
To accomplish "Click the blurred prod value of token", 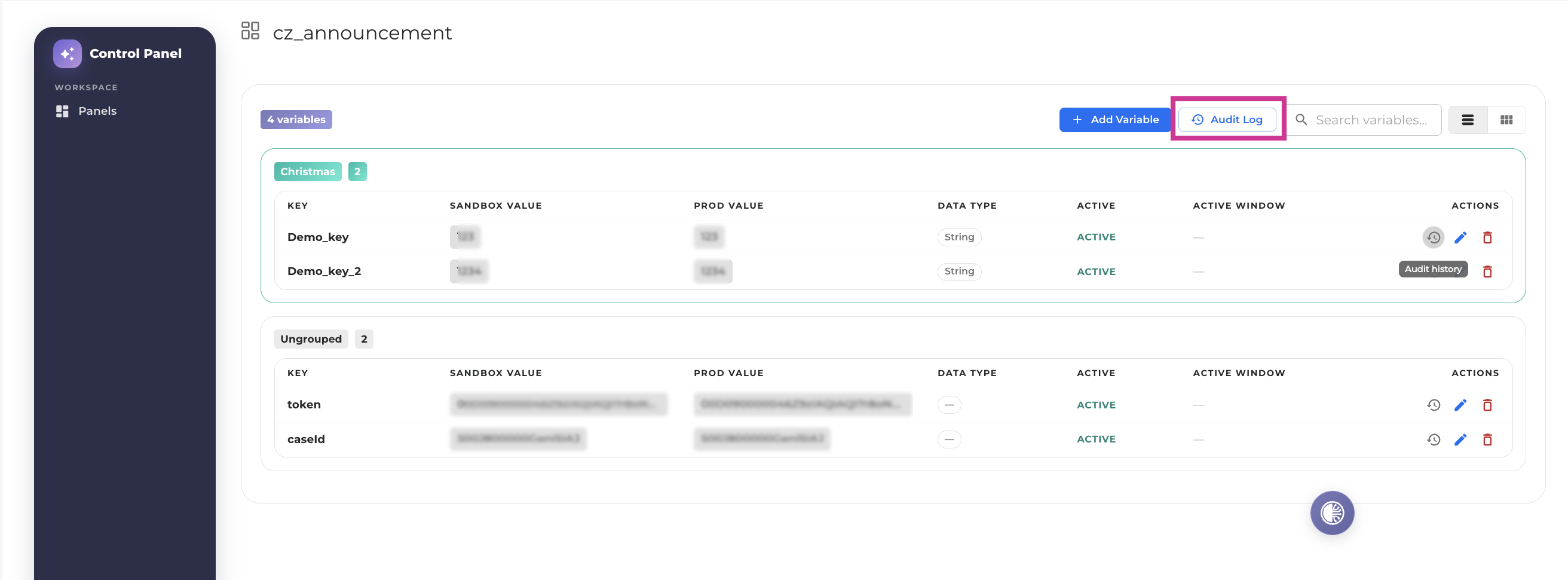I will tap(803, 405).
